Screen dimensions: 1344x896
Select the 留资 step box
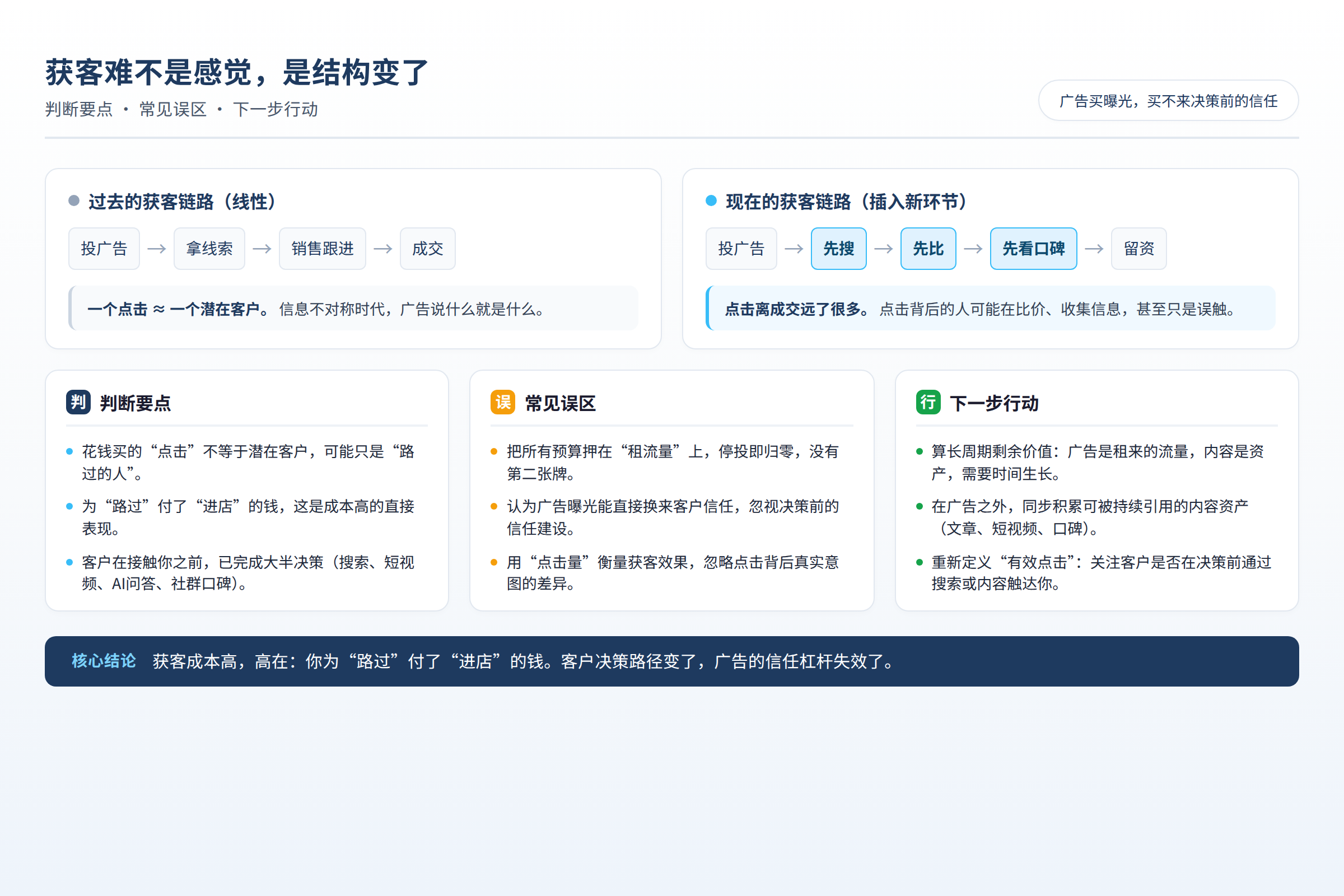1139,249
